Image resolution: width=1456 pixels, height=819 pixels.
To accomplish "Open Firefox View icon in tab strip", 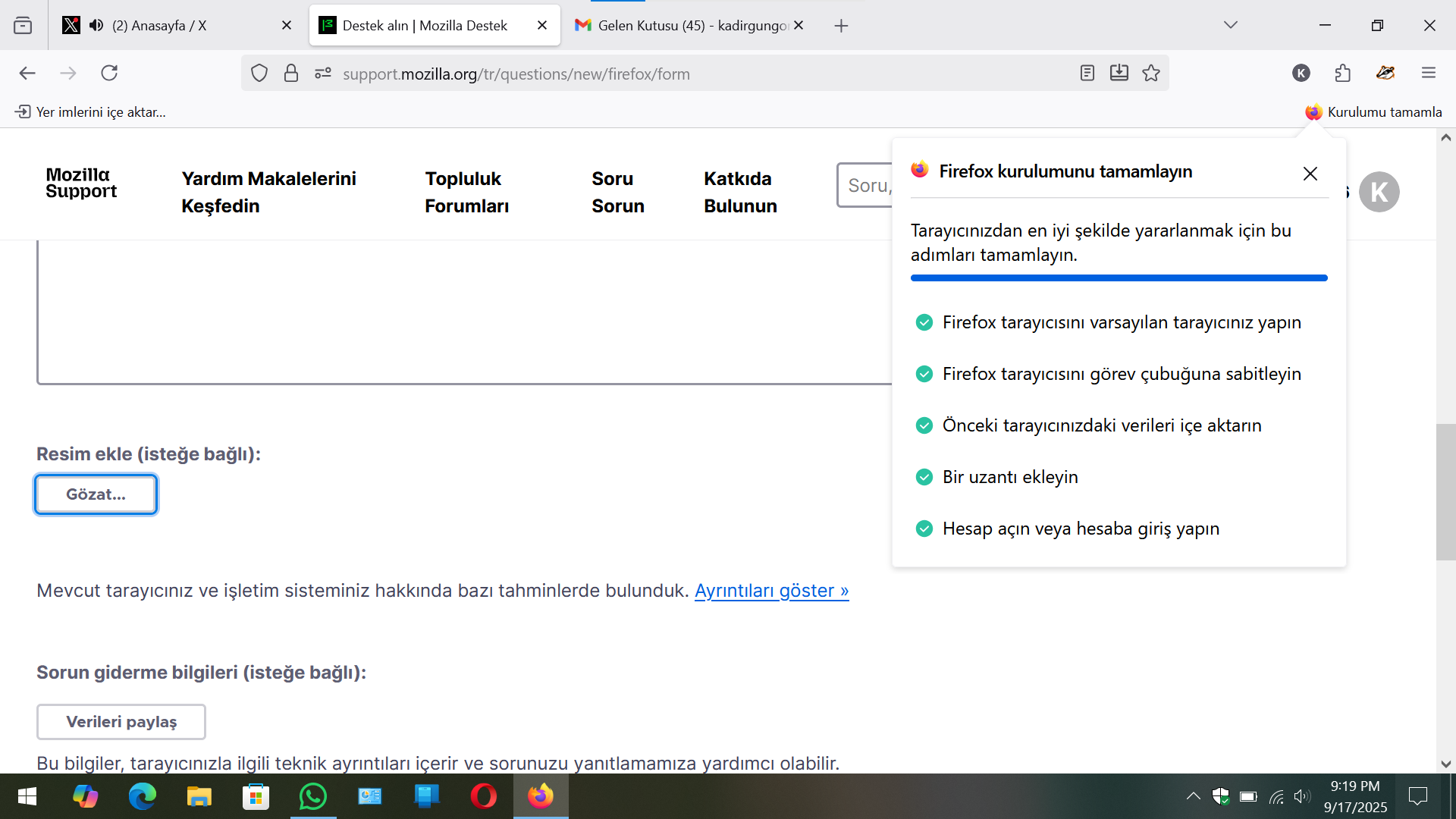I will point(23,25).
